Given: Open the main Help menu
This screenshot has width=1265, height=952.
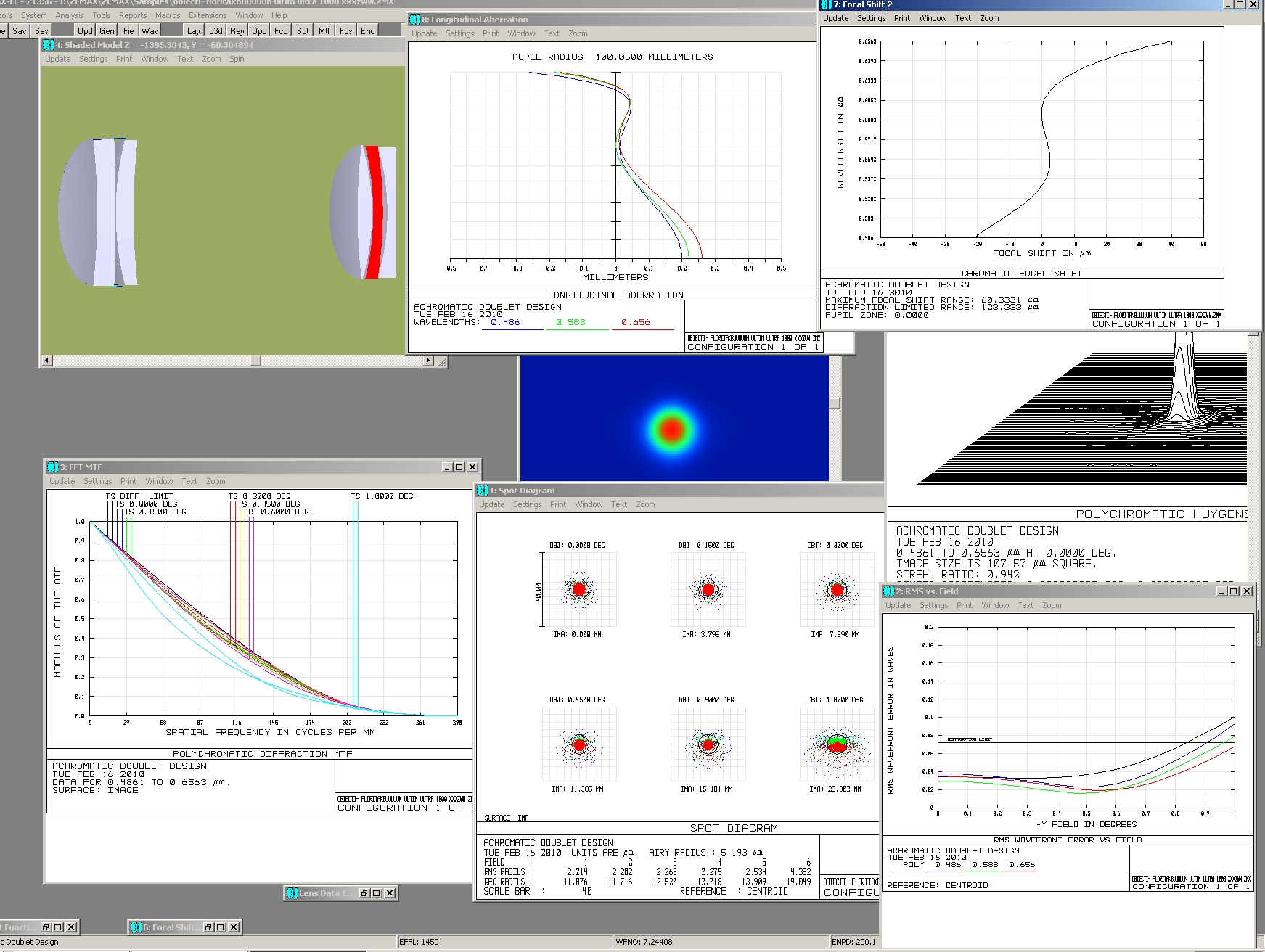Looking at the screenshot, I should pyautogui.click(x=279, y=15).
